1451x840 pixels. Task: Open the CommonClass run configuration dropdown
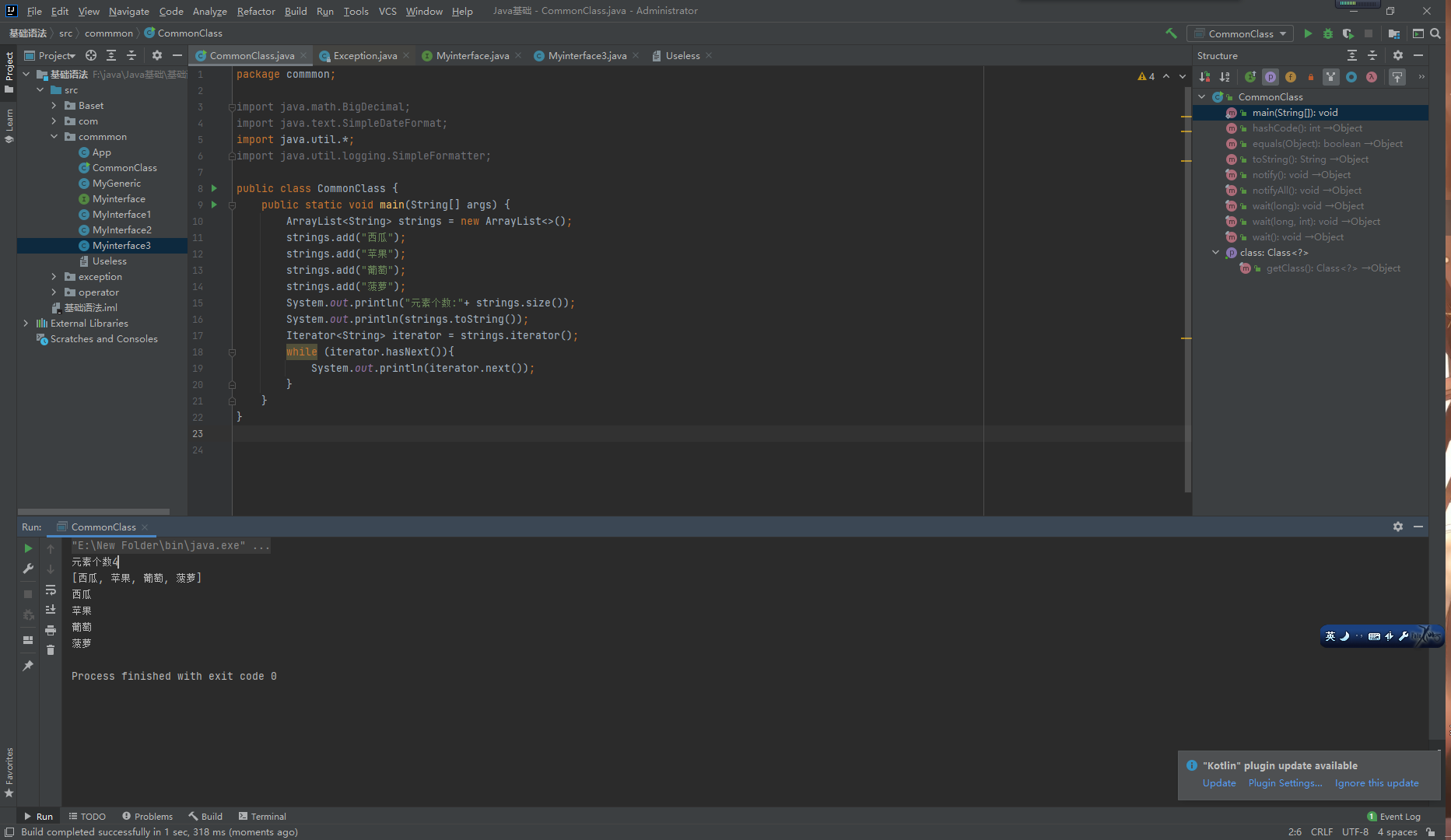click(1240, 33)
